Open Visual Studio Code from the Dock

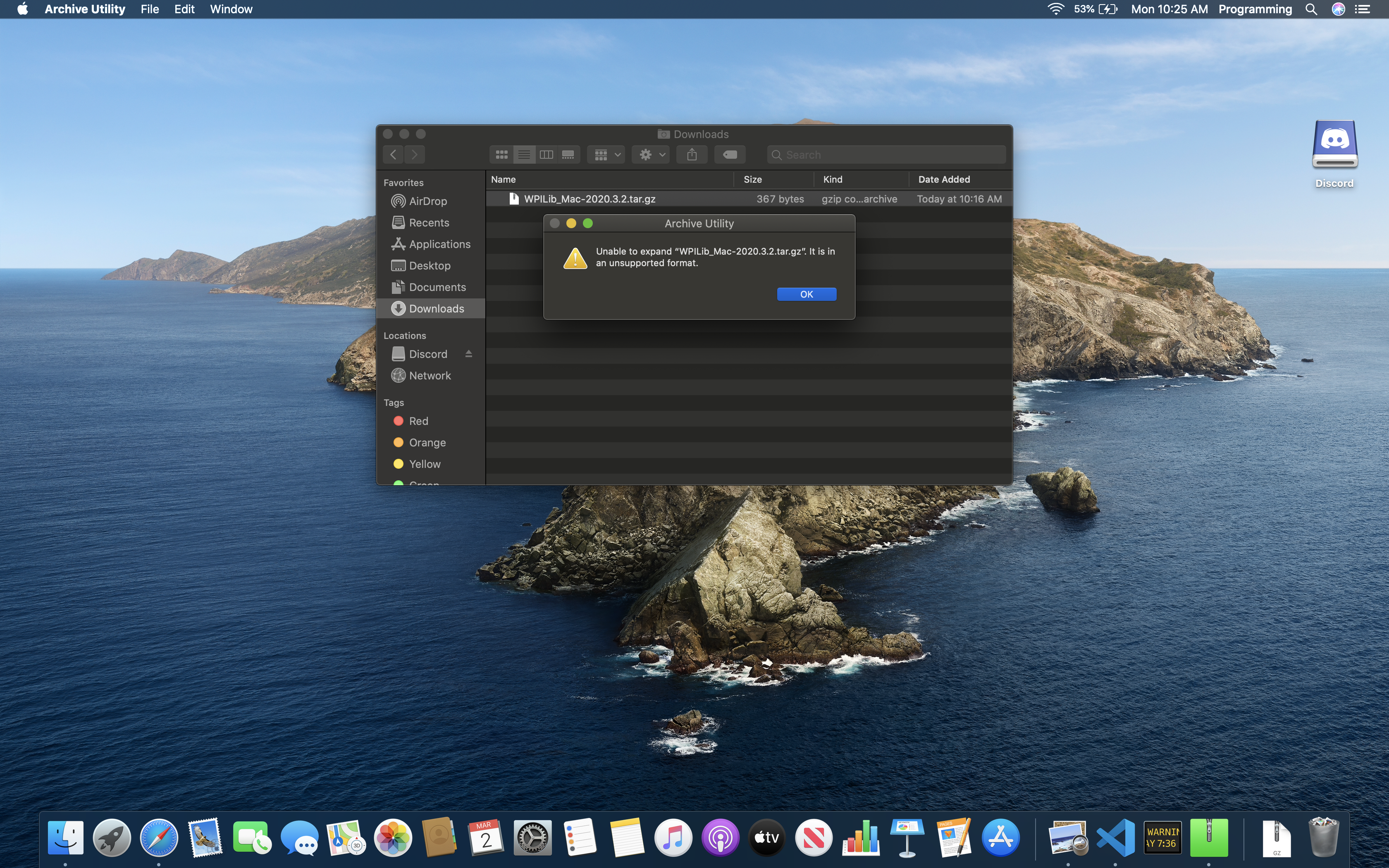pyautogui.click(x=1115, y=837)
